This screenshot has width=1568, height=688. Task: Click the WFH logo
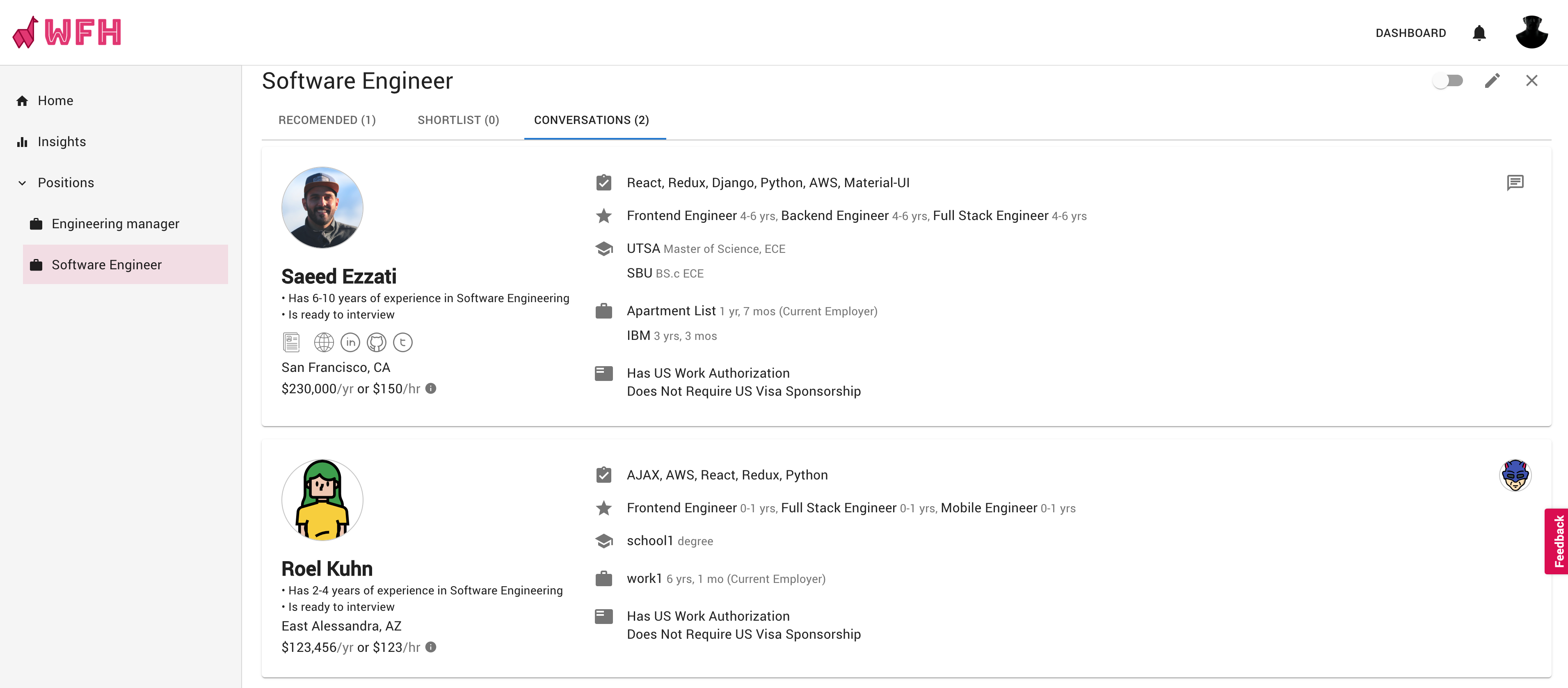click(67, 32)
